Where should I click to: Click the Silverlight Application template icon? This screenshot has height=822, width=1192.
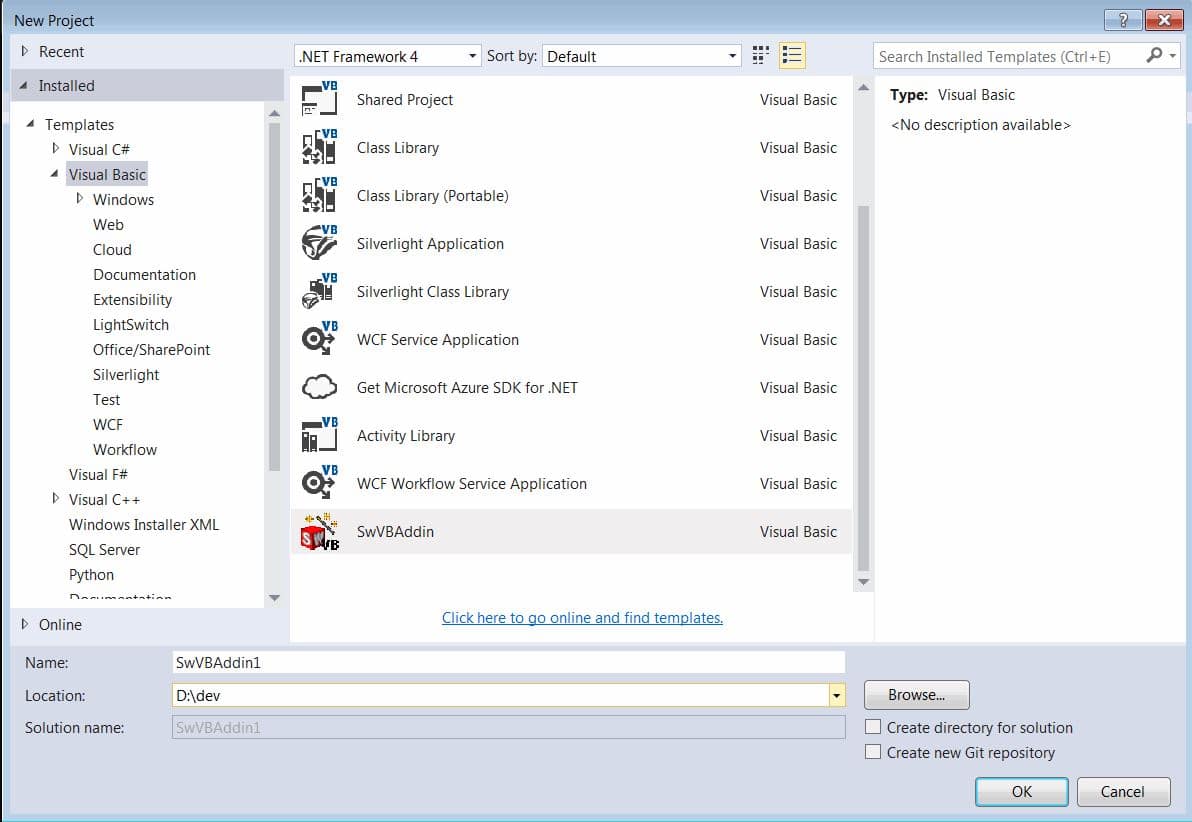pos(319,243)
